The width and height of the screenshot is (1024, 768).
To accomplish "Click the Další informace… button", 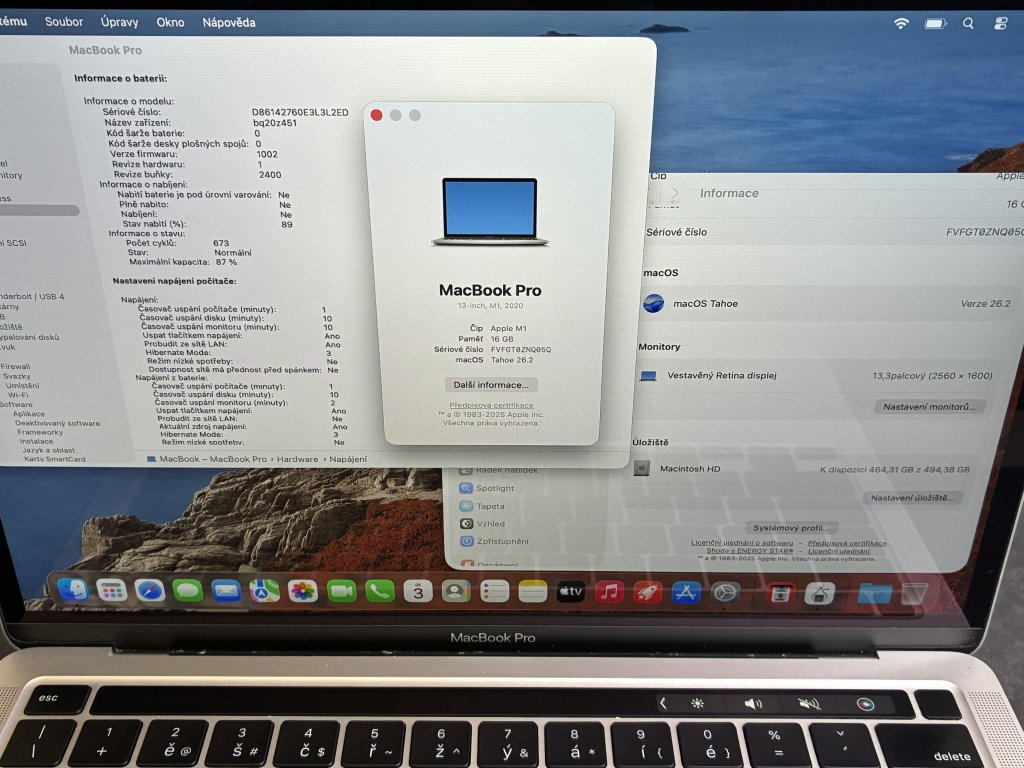I will pos(491,385).
